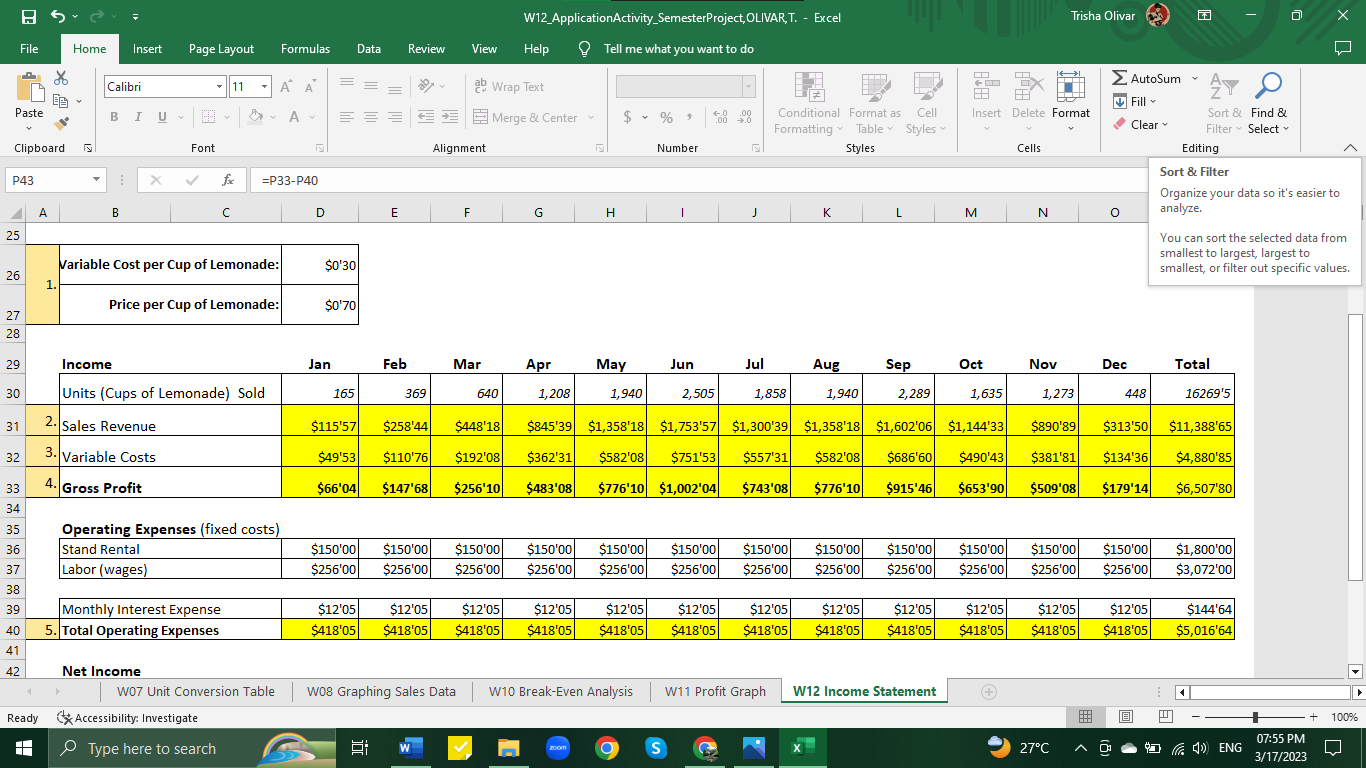
Task: Toggle Center horizontal alignment
Action: click(x=370, y=117)
